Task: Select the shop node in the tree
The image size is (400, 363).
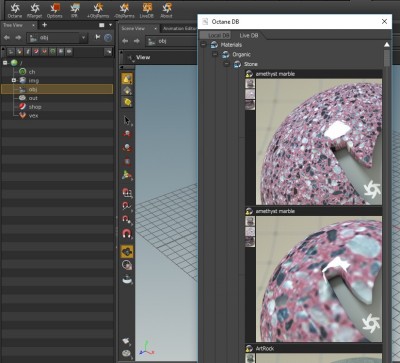Action: (35, 107)
